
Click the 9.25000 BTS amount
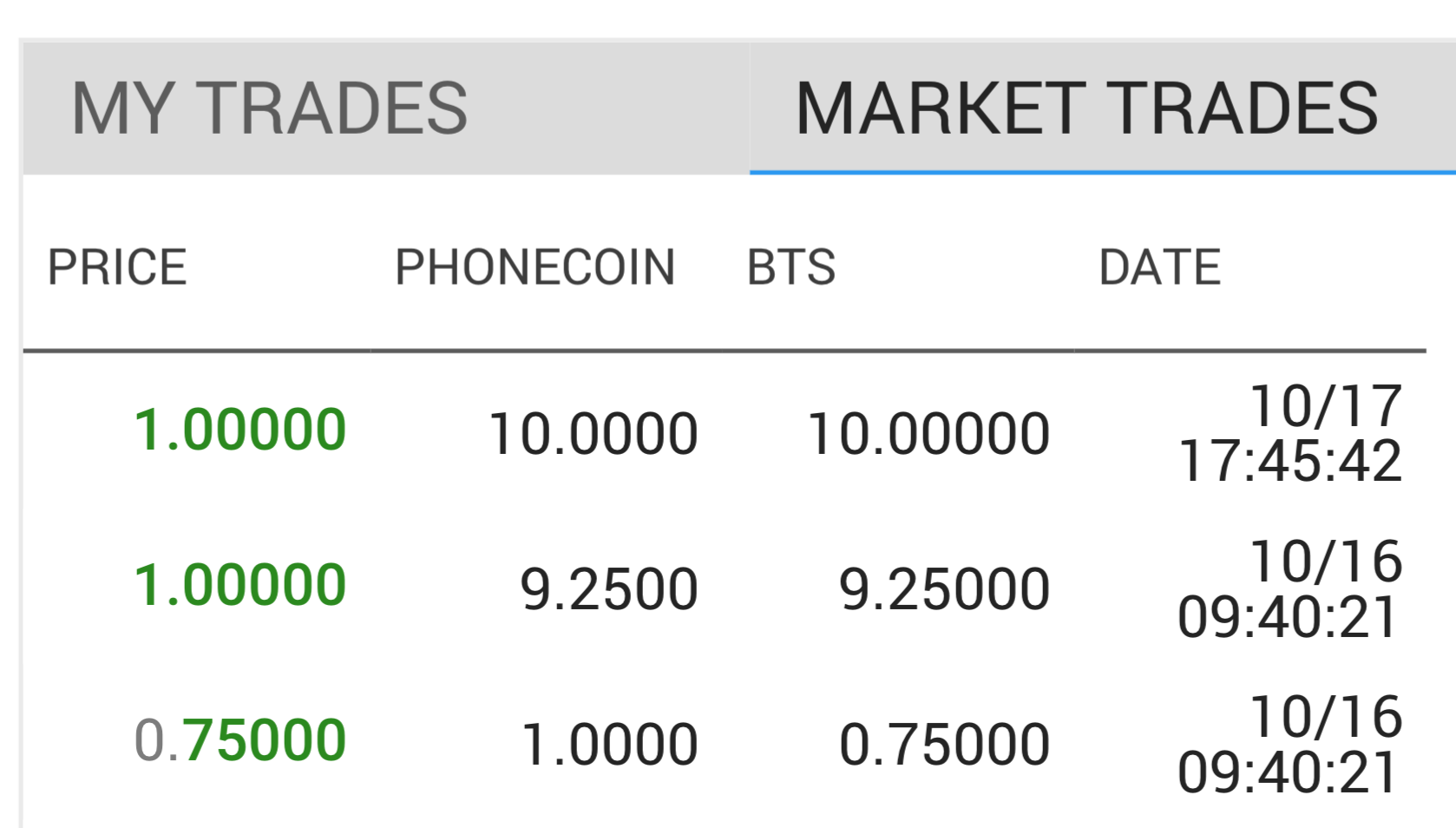click(x=944, y=589)
